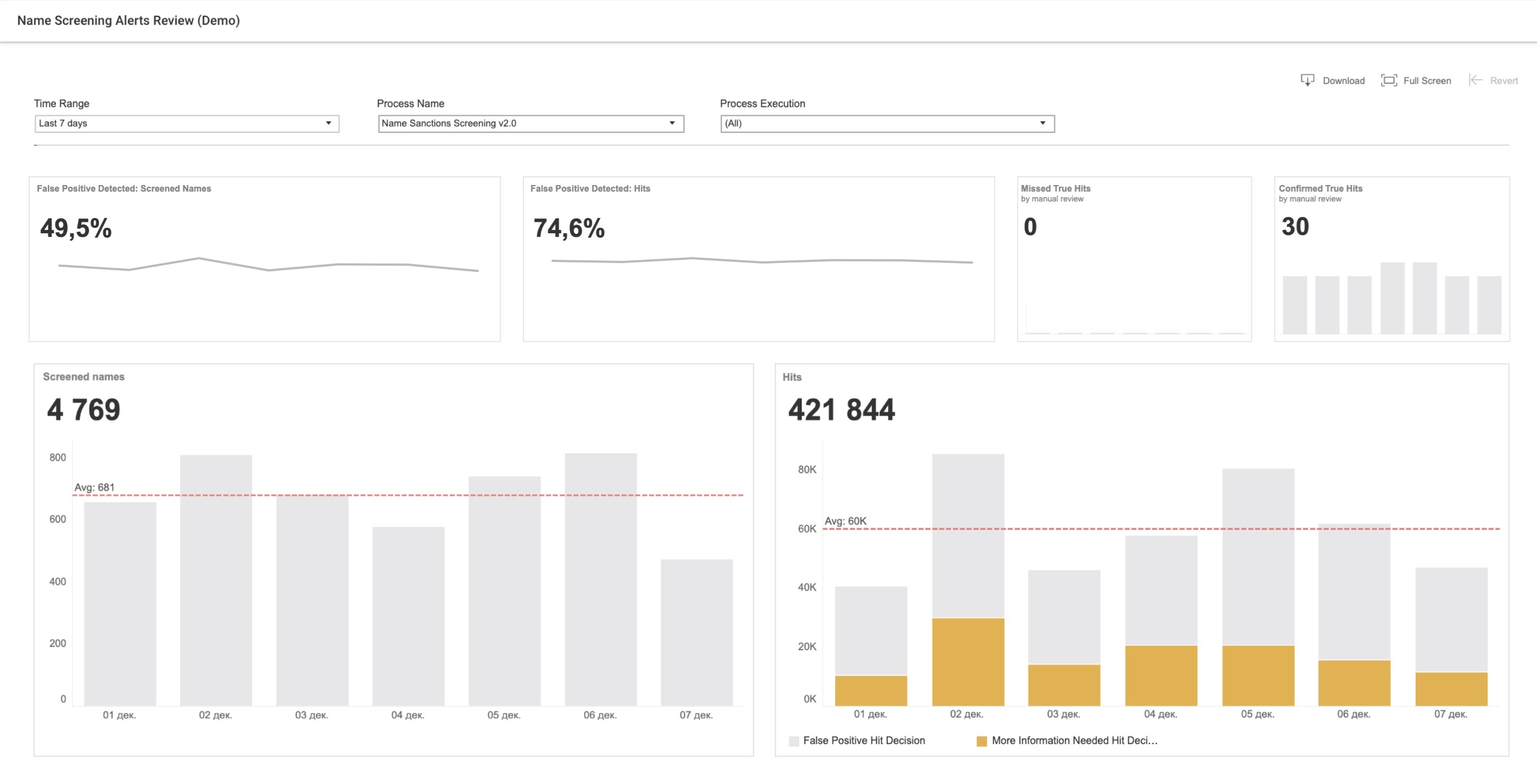Click the 02 дек. Screened names bar
1537x784 pixels.
pyautogui.click(x=216, y=580)
